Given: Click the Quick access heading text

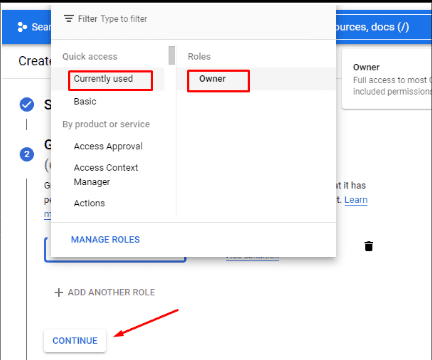Looking at the screenshot, I should click(x=90, y=57).
